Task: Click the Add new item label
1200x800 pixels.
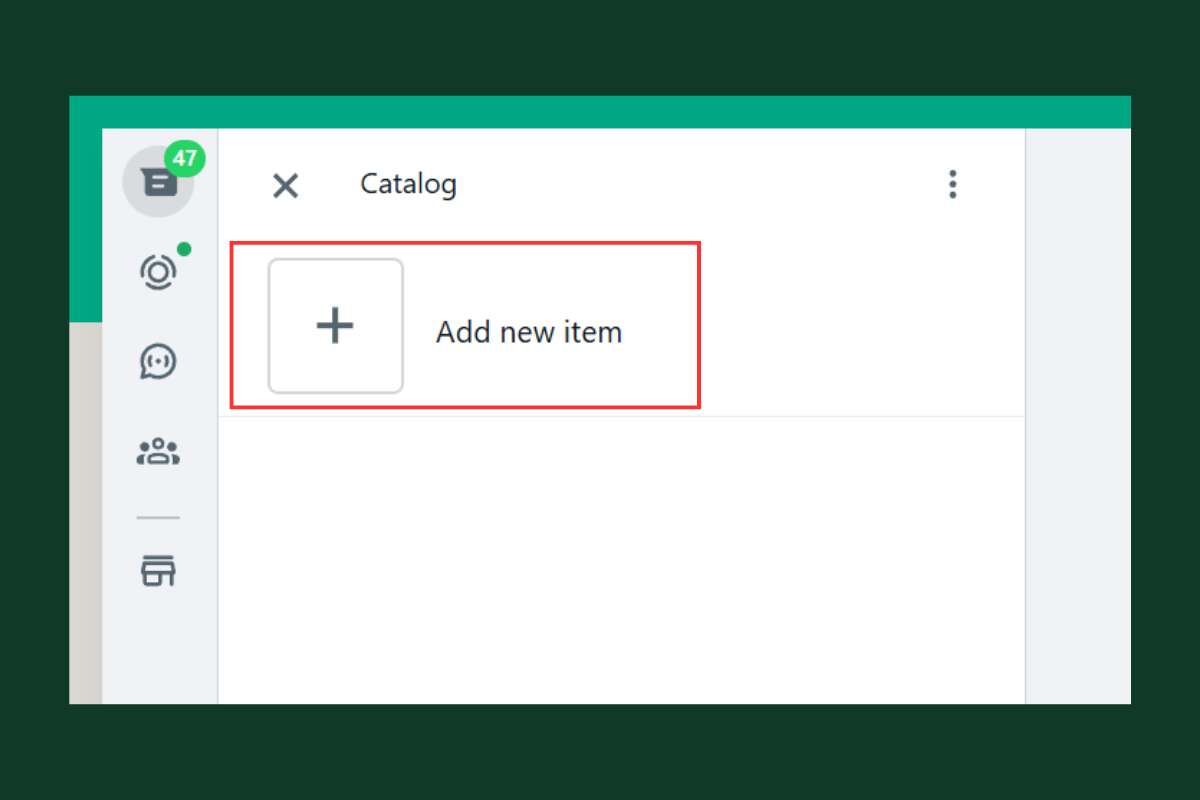Action: (529, 332)
